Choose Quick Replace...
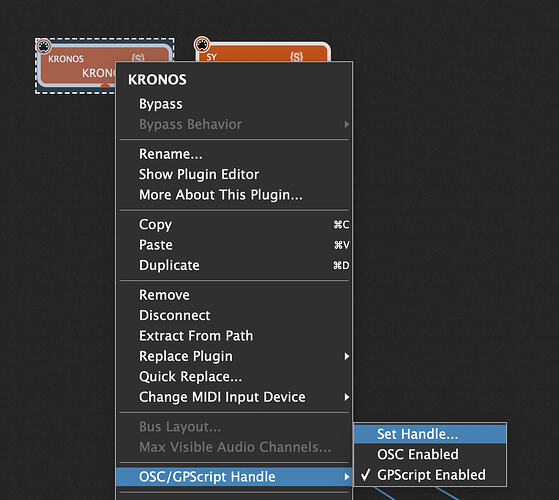Screen dimensions: 559x500 234,377
